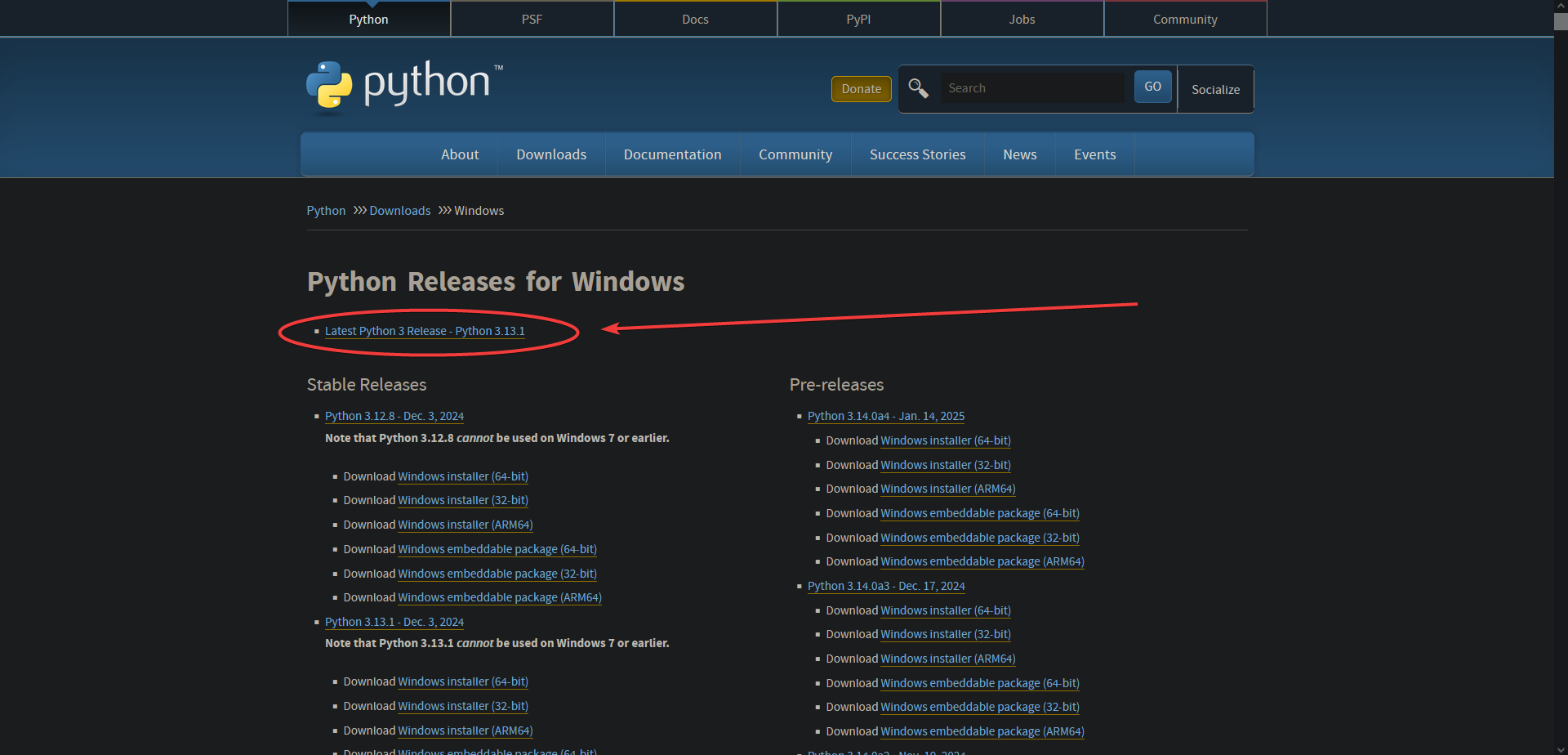The image size is (1568, 755).
Task: Download Python 3.14.0a4 Windows installer (32-bit)
Action: click(946, 465)
